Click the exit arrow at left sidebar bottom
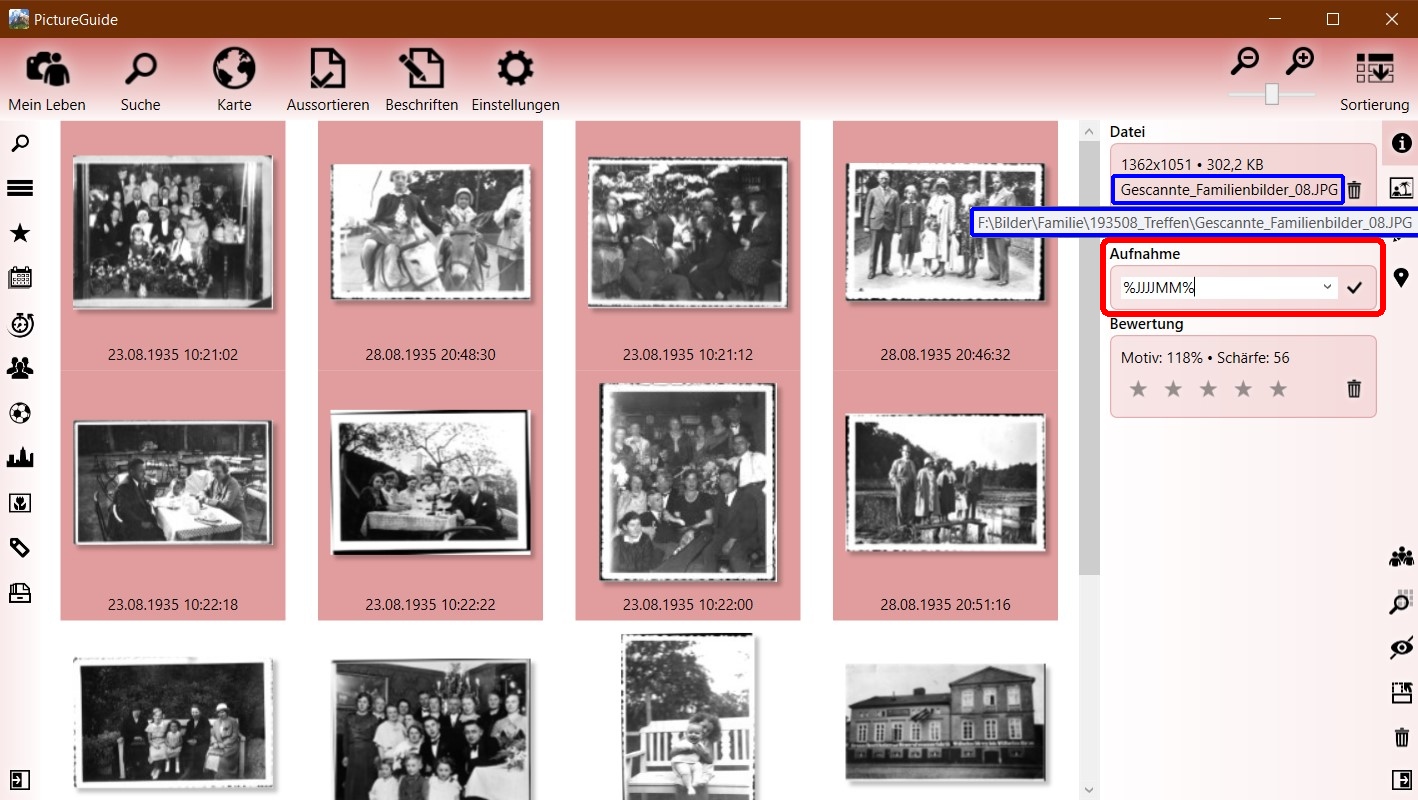The height and width of the screenshot is (800, 1418). tap(18, 780)
